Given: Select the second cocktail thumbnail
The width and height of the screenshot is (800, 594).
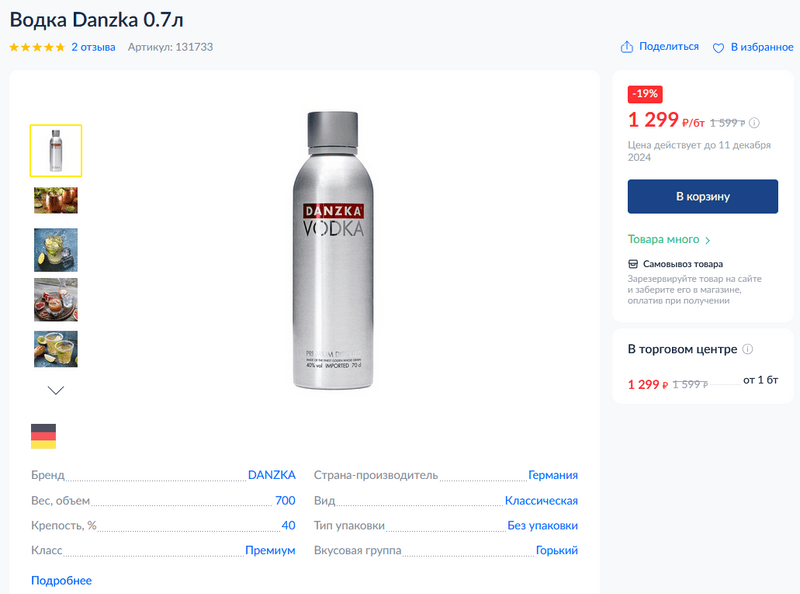Looking at the screenshot, I should tap(56, 200).
